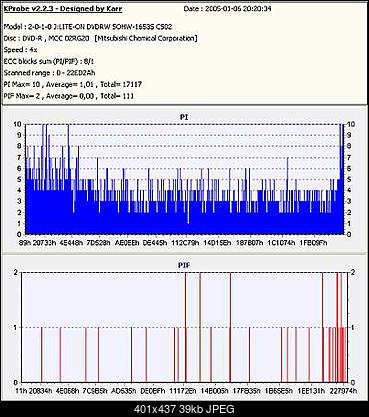Select the Speed 4x line

click(x=20, y=50)
